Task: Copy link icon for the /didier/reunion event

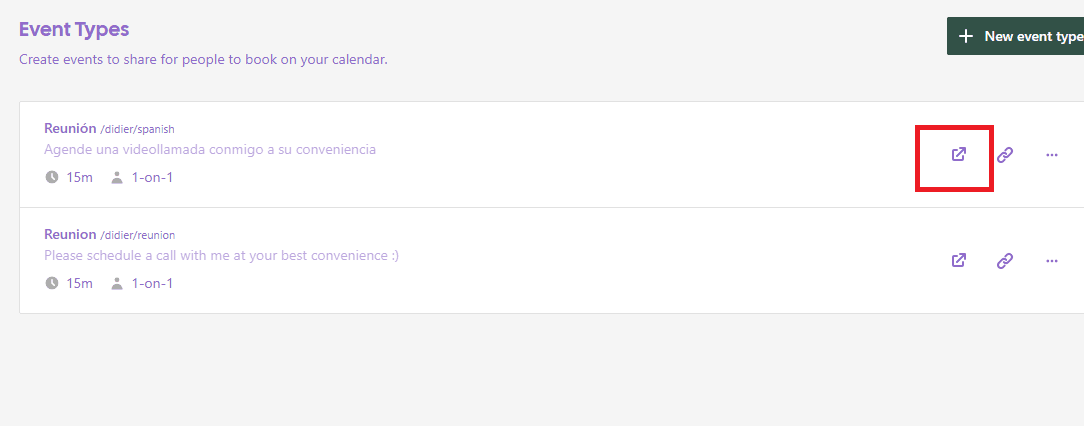Action: coord(1005,261)
